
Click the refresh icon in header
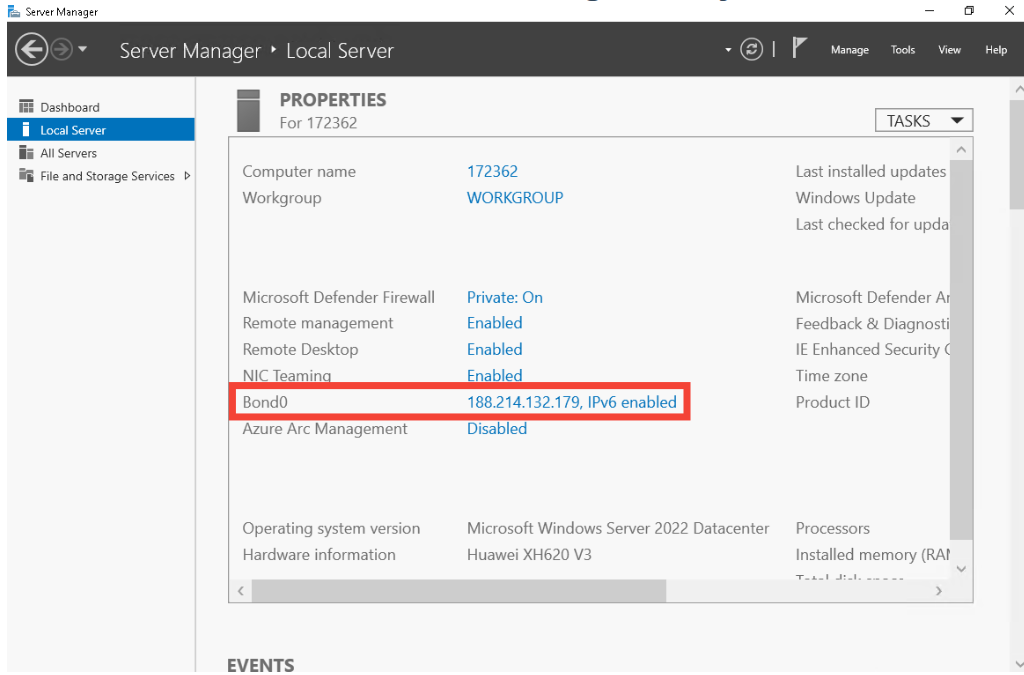(752, 49)
